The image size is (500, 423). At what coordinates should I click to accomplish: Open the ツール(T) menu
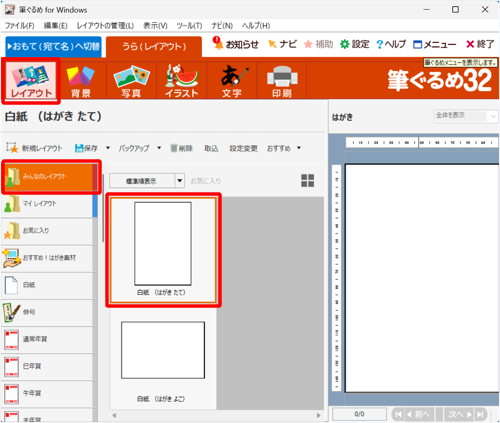point(189,26)
